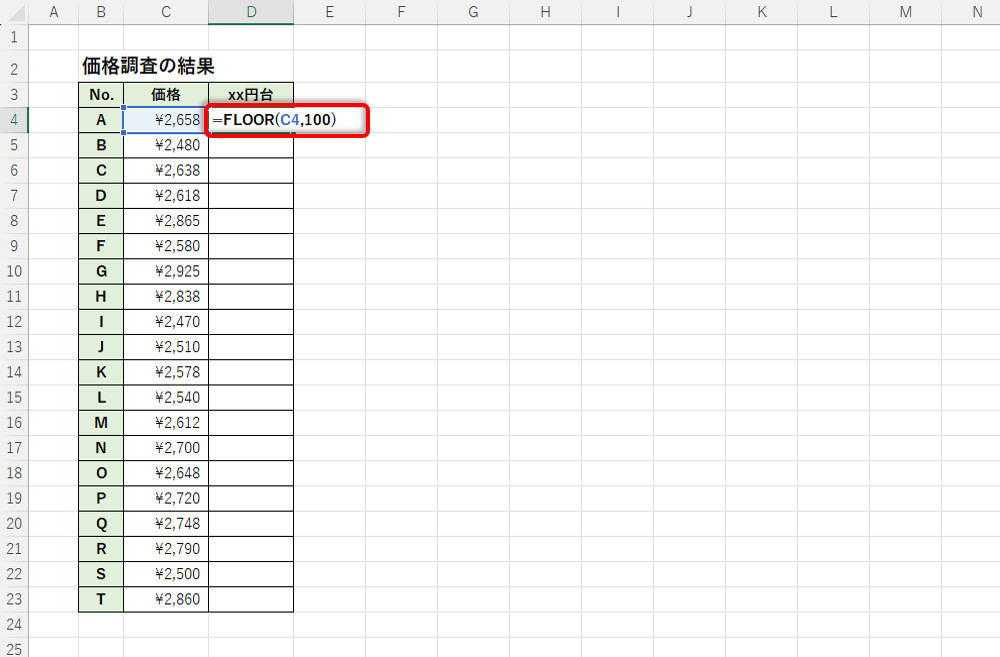Select price cell ¥2,500

pos(166,574)
